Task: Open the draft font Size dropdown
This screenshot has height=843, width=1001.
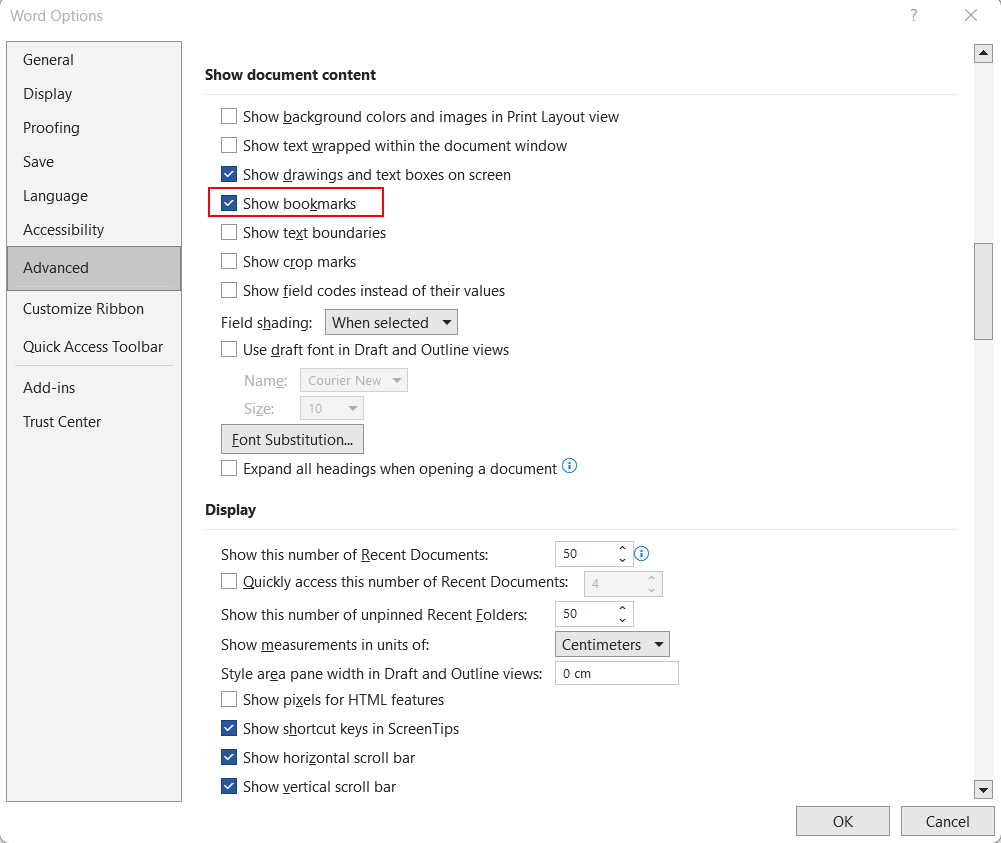Action: click(331, 408)
